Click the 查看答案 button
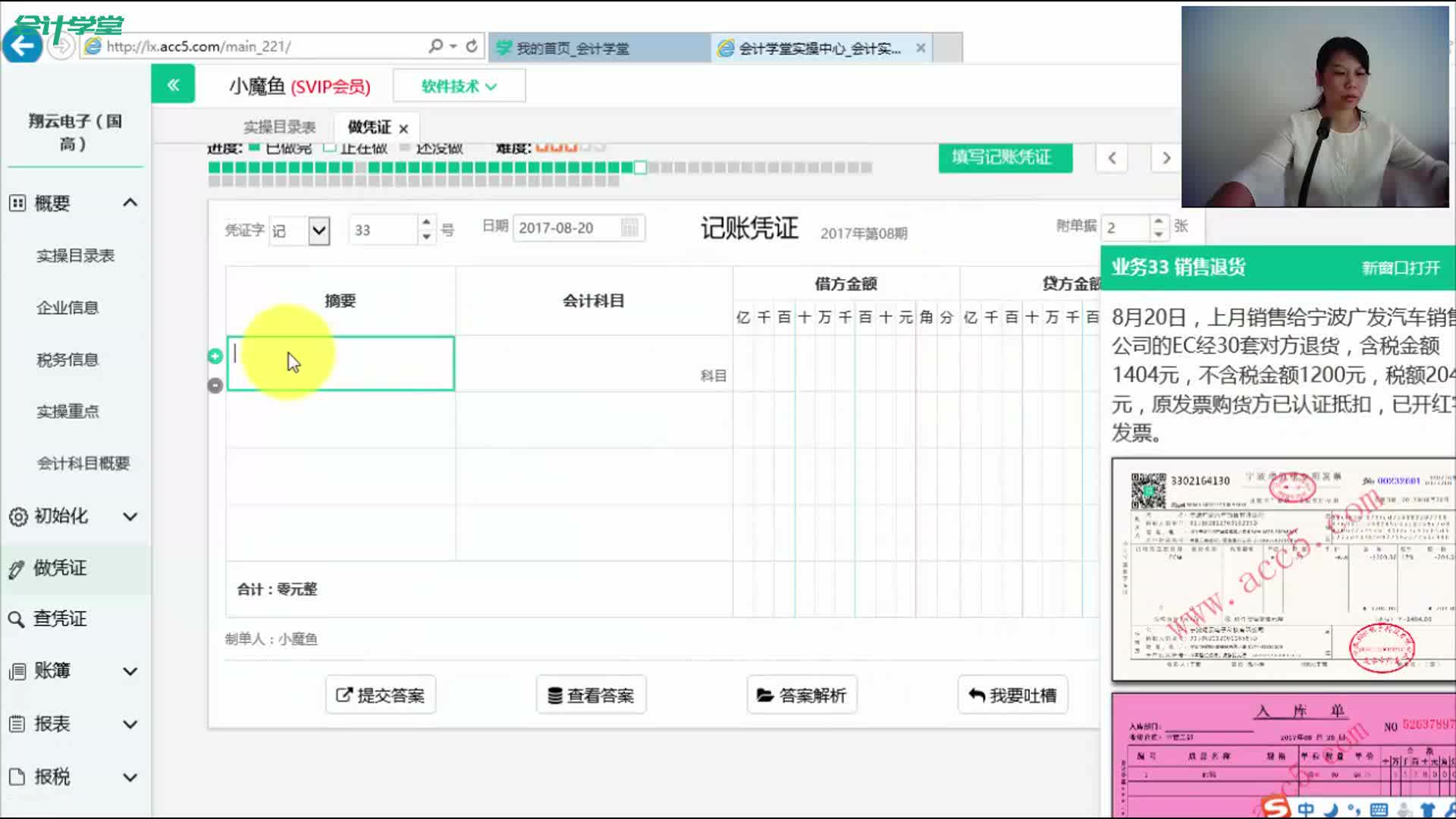 coord(591,695)
